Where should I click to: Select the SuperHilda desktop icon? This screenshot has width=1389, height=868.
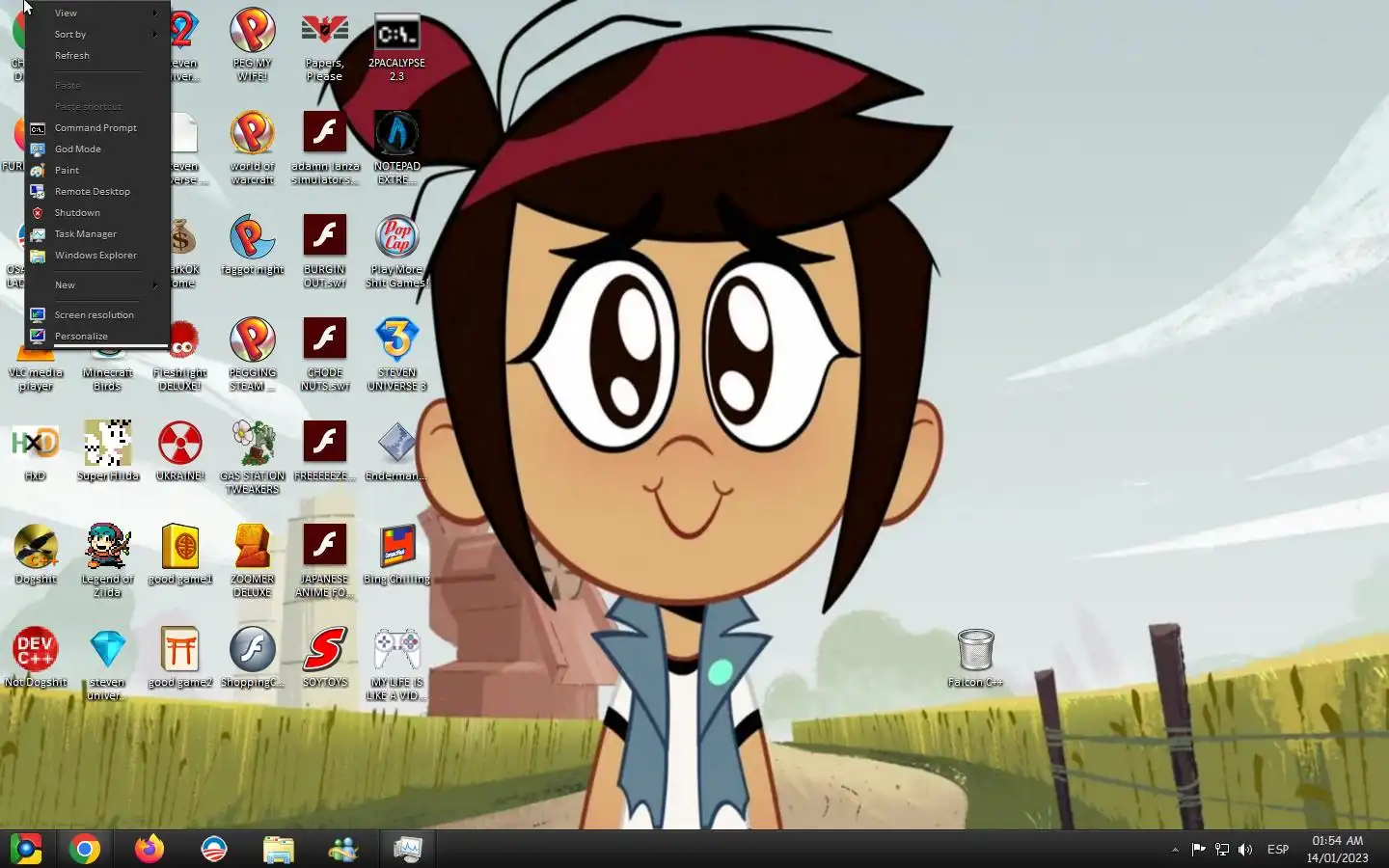point(107,450)
